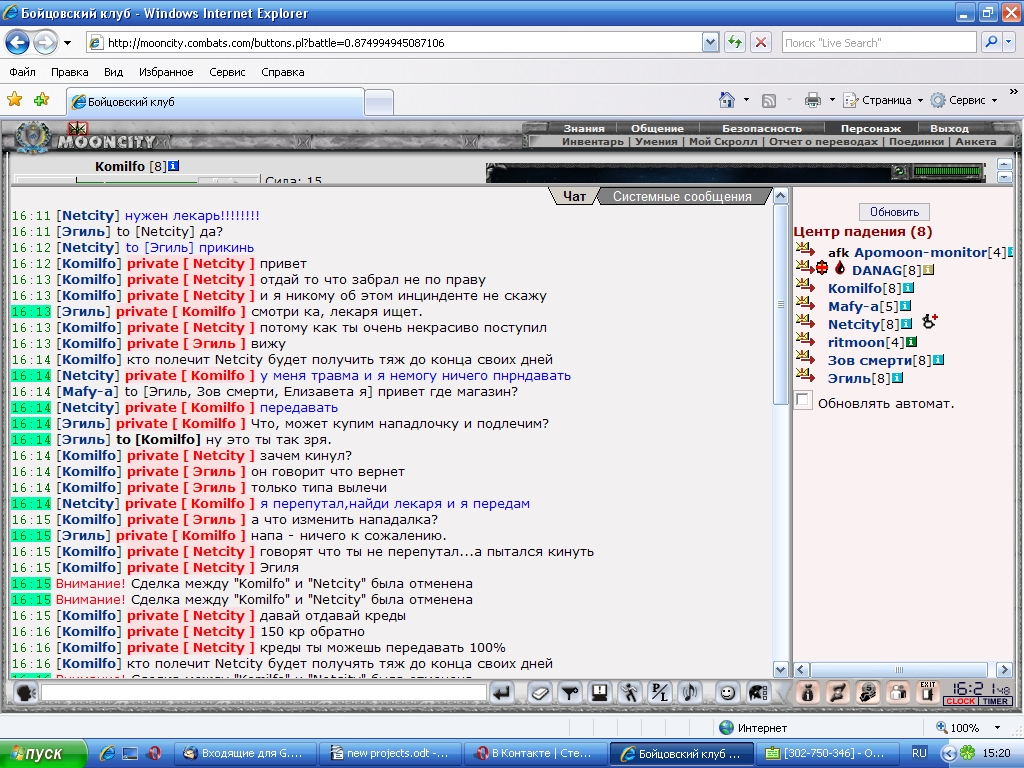Clear the chat with the eraser icon
The height and width of the screenshot is (768, 1024).
coord(539,692)
